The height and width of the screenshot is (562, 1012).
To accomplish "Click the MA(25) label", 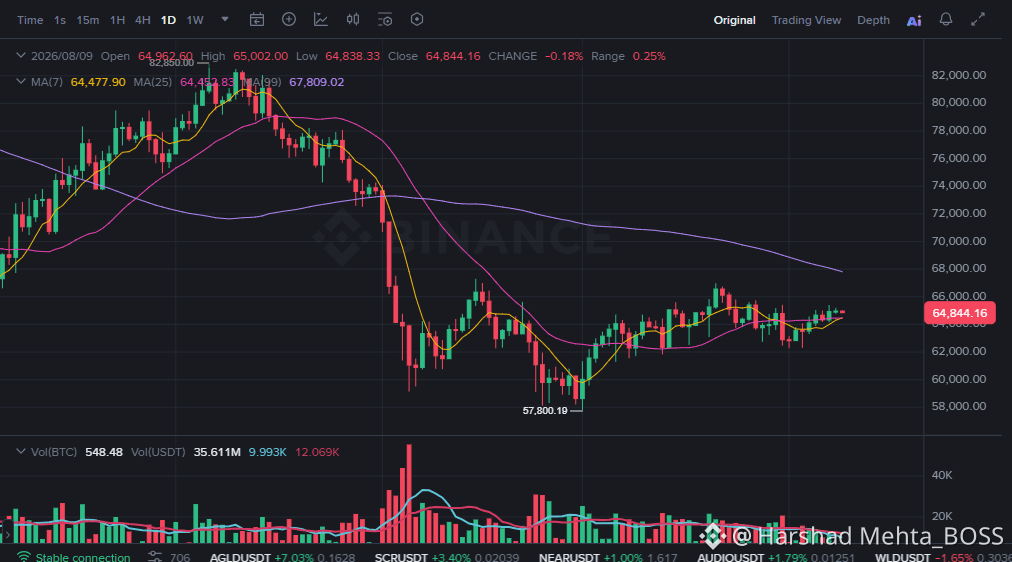I will [x=152, y=82].
